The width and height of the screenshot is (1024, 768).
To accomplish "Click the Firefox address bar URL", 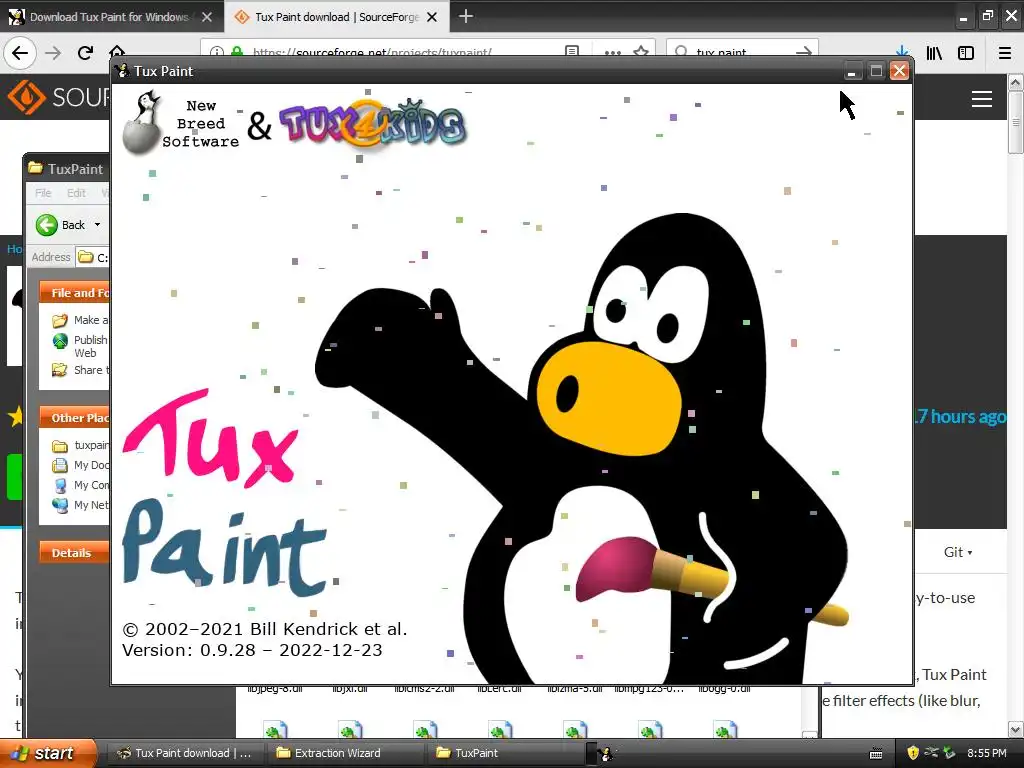I will [x=372, y=52].
